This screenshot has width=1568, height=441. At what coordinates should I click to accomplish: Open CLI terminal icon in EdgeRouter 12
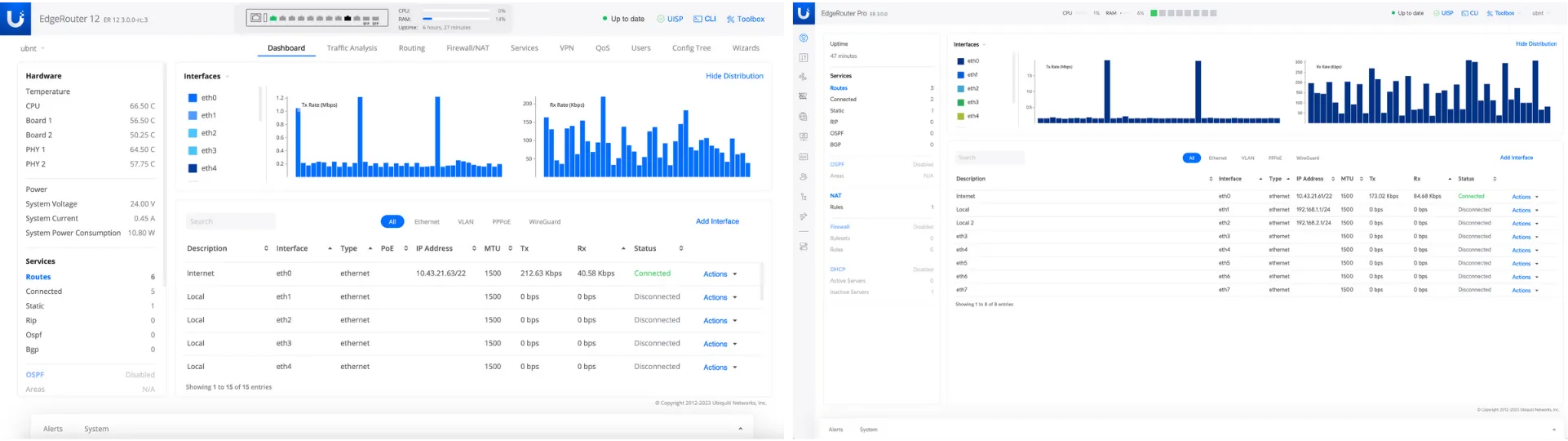(698, 19)
